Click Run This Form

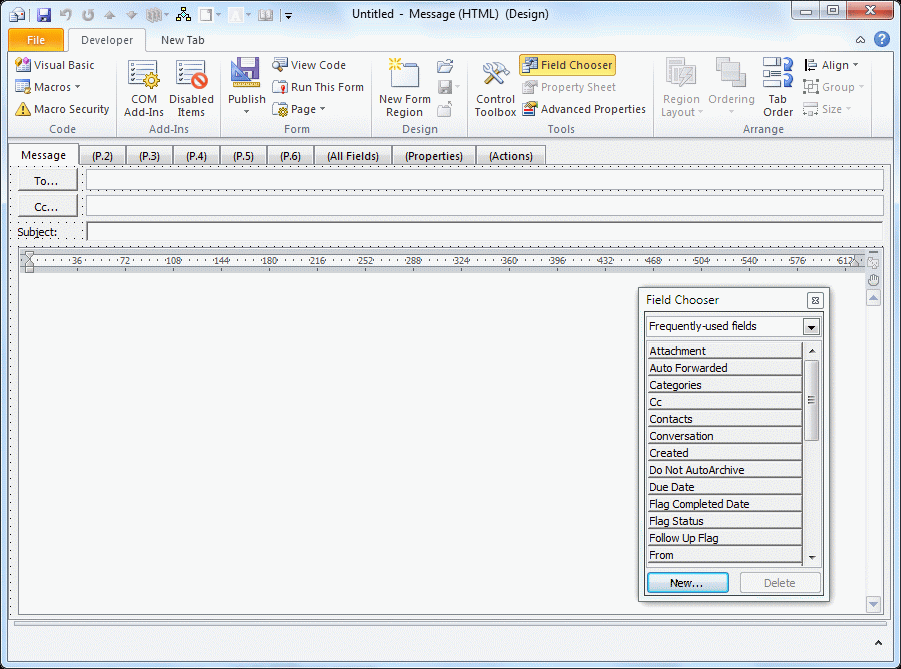pos(318,86)
